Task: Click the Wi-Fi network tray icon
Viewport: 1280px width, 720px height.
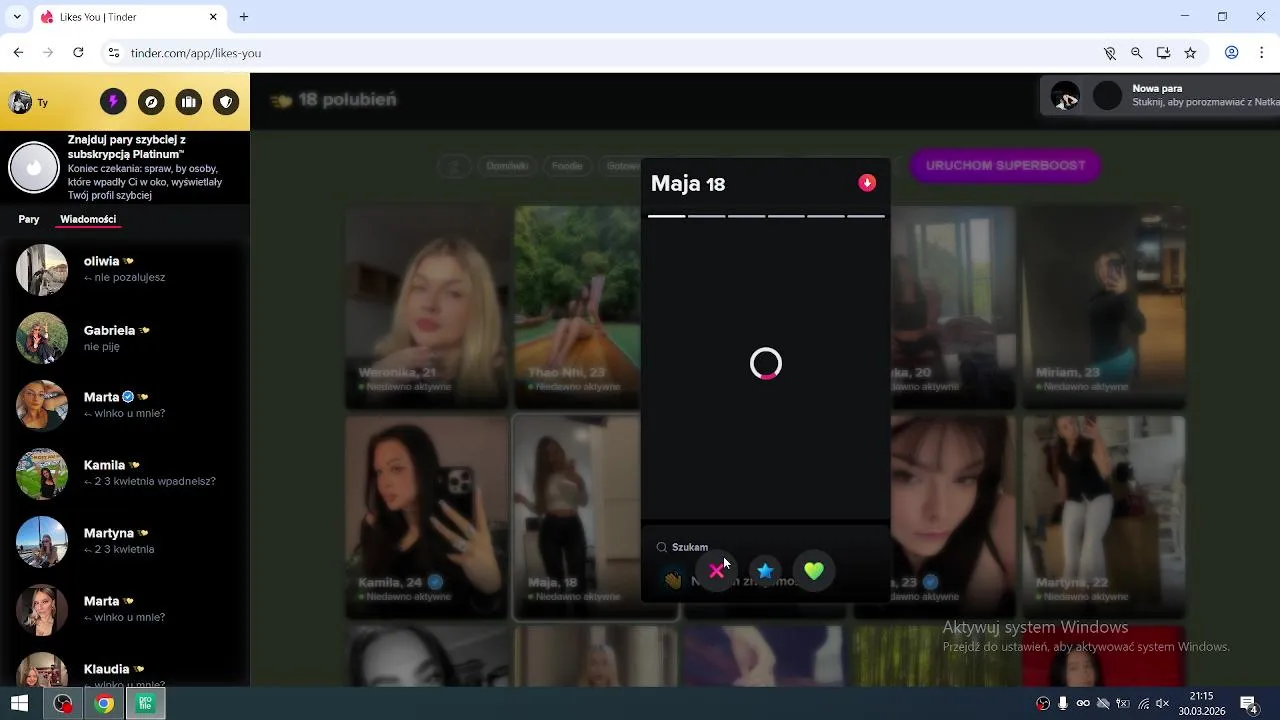Action: (1143, 704)
